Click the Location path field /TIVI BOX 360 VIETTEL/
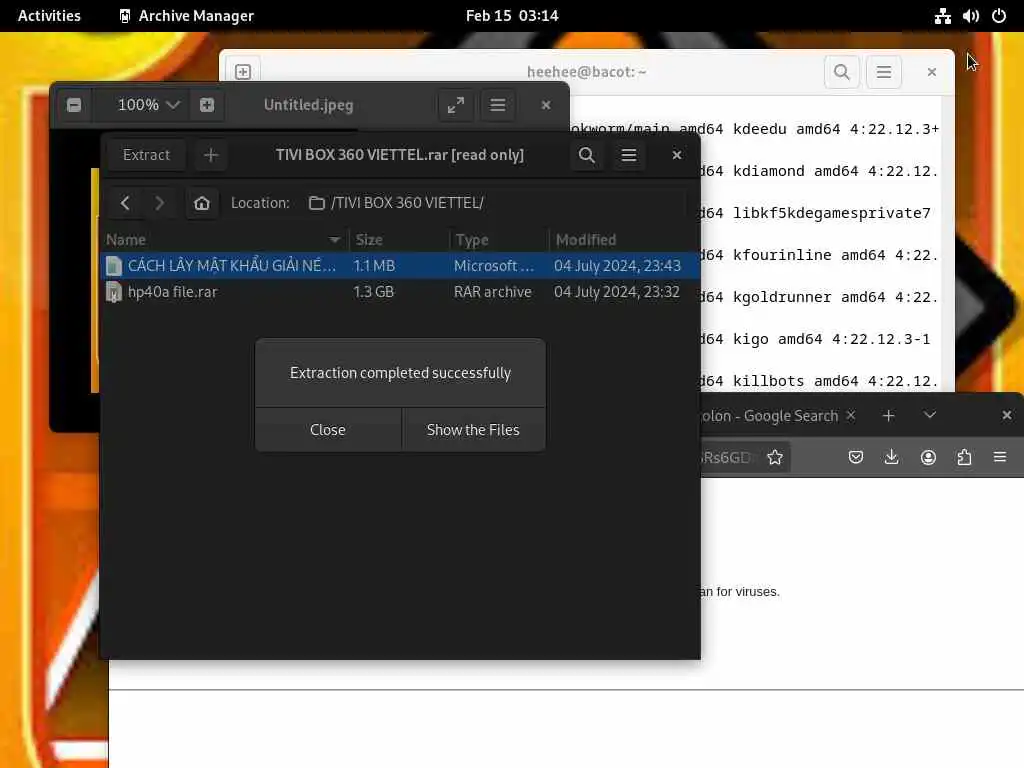 pos(493,203)
